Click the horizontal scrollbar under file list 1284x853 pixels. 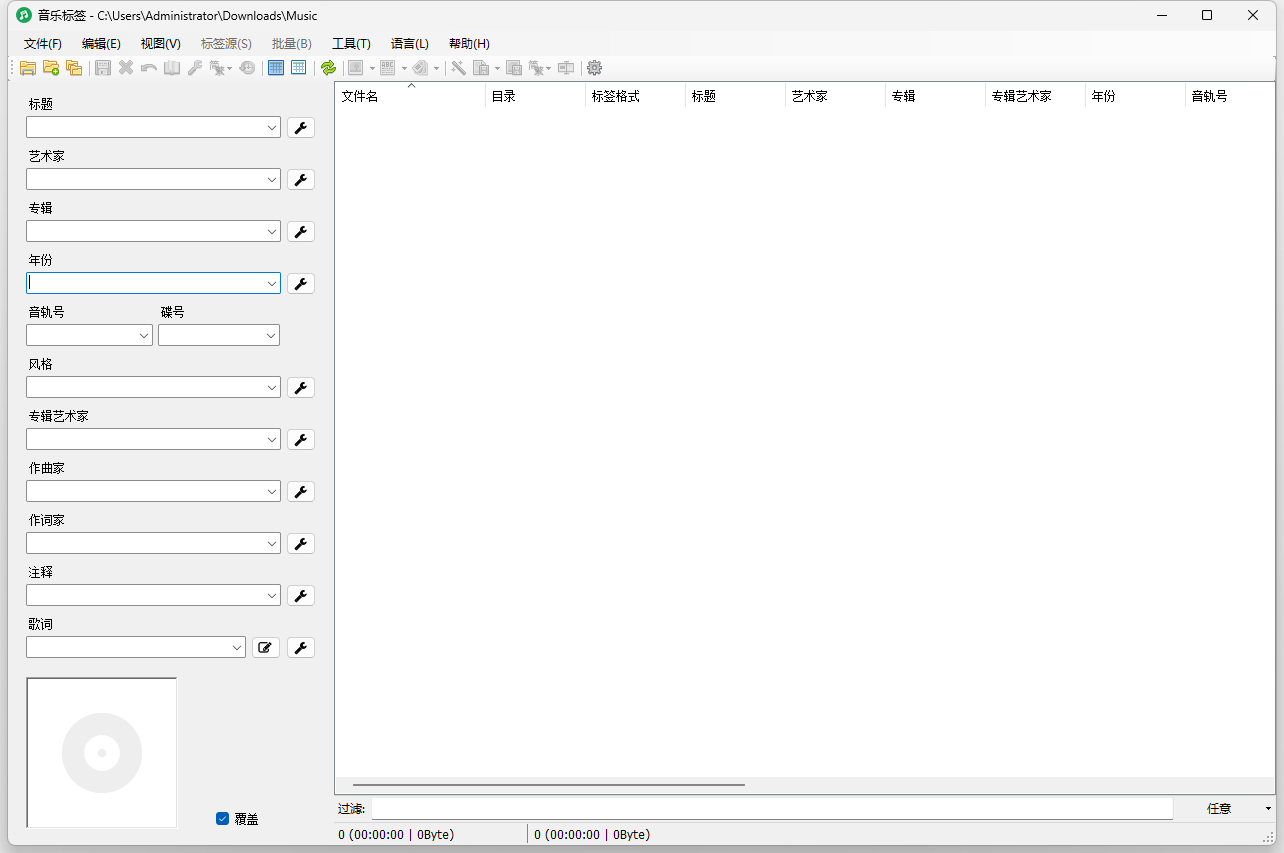(x=548, y=785)
